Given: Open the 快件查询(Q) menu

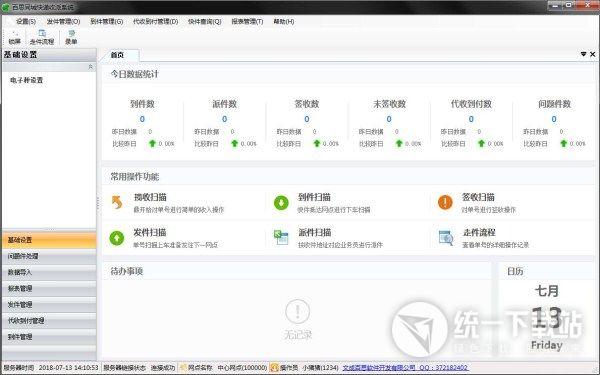Looking at the screenshot, I should tap(205, 21).
